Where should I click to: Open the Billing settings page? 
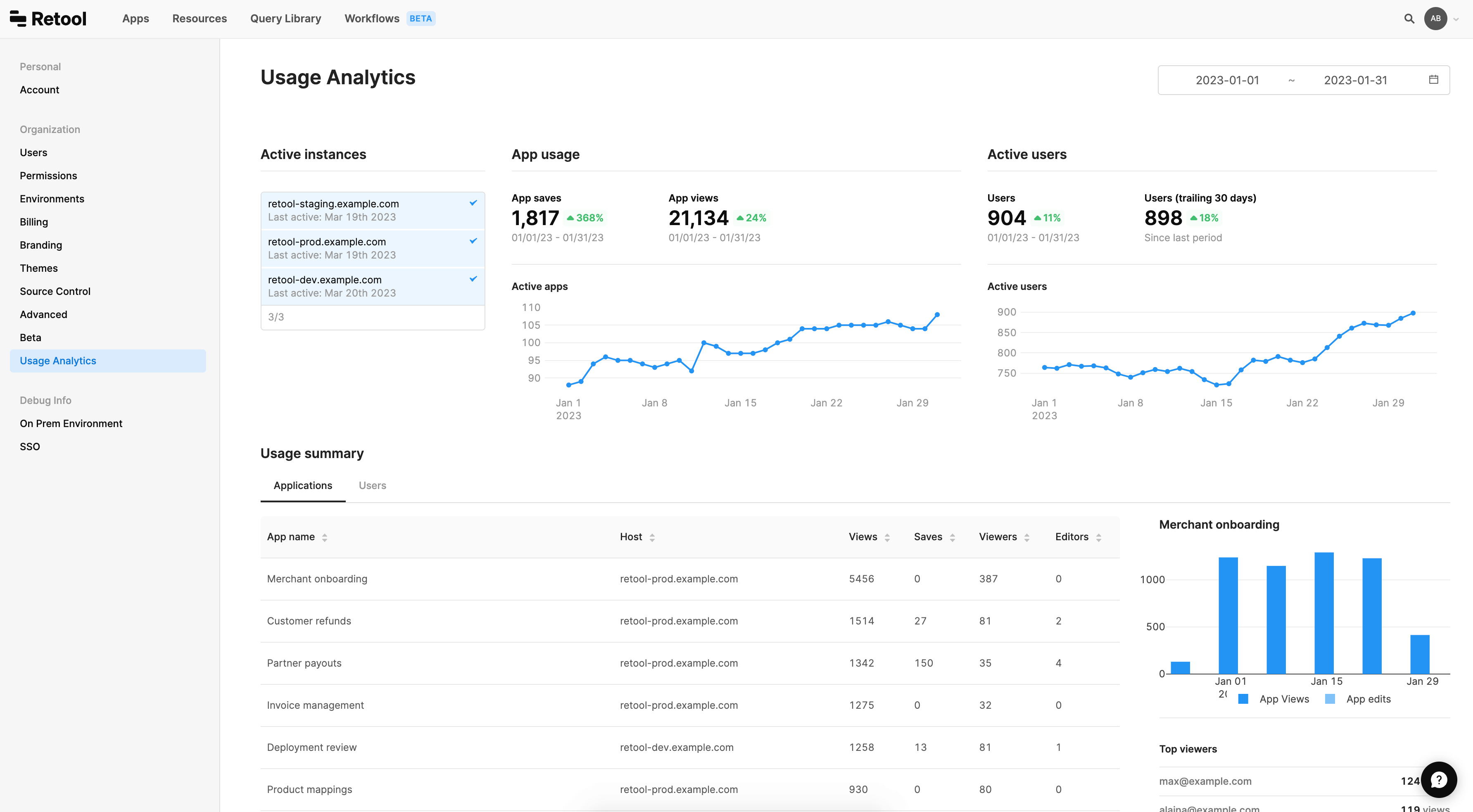click(x=34, y=222)
